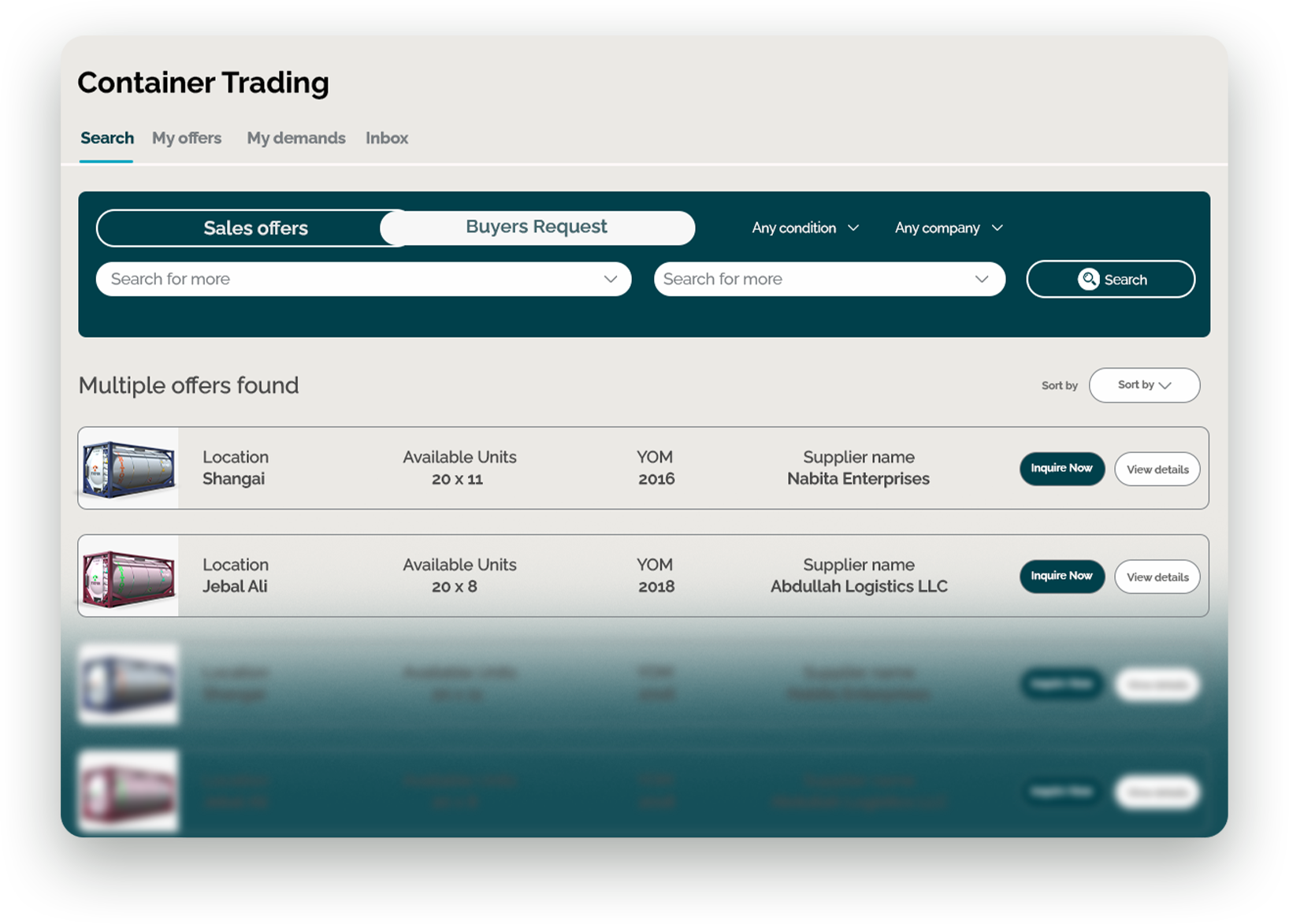Switch to Sales offers toggle
This screenshot has width=1289, height=924.
[x=255, y=228]
